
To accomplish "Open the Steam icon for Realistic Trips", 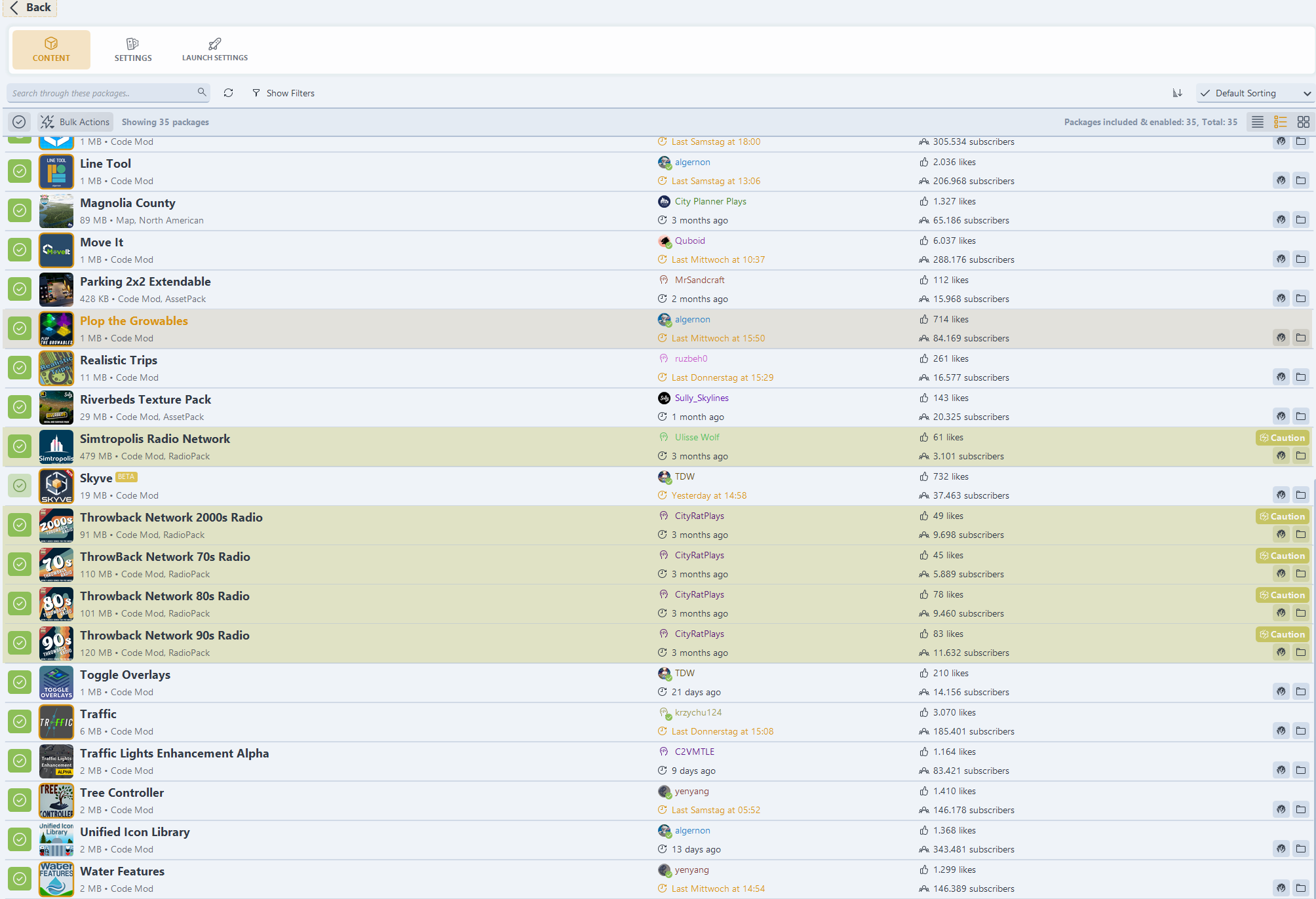I will click(x=1281, y=377).
